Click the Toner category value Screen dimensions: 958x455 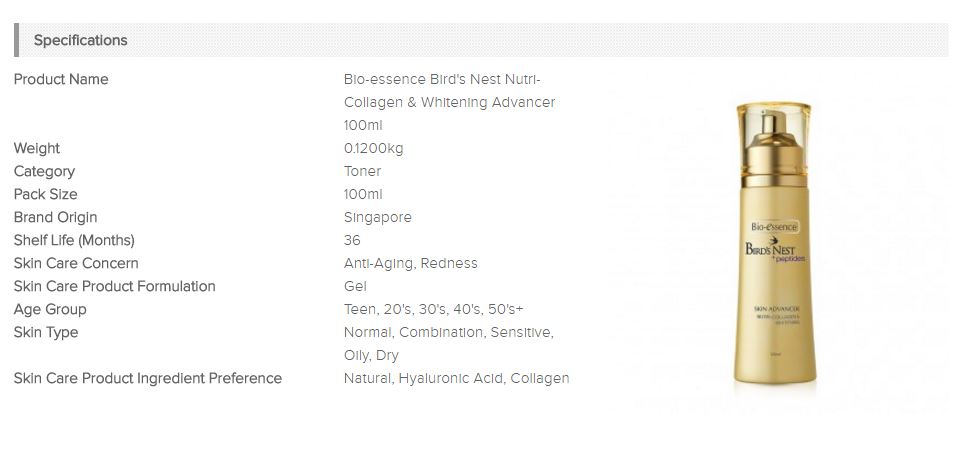tap(362, 171)
